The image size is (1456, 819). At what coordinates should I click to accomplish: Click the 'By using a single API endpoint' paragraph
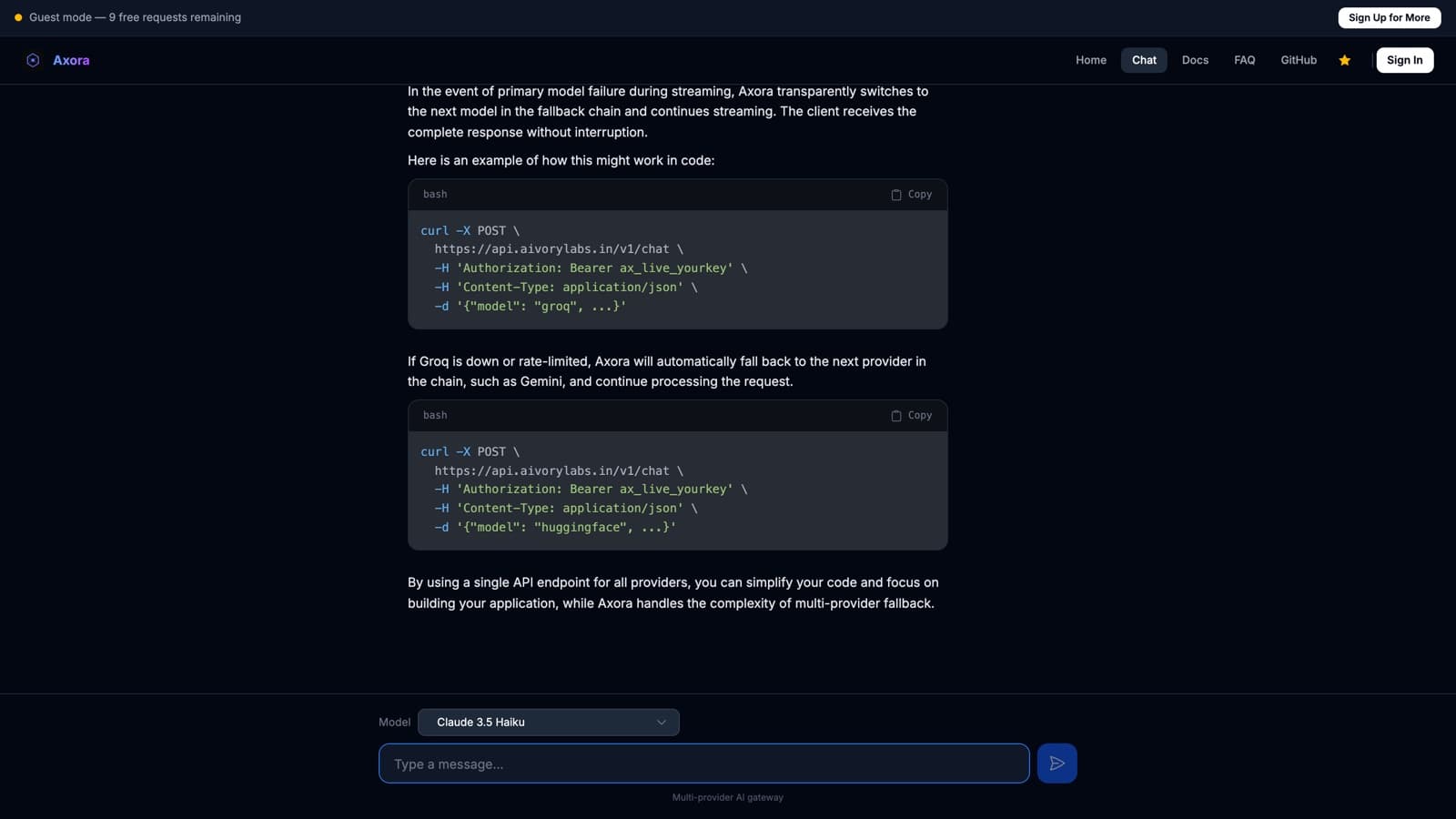pyautogui.click(x=672, y=592)
